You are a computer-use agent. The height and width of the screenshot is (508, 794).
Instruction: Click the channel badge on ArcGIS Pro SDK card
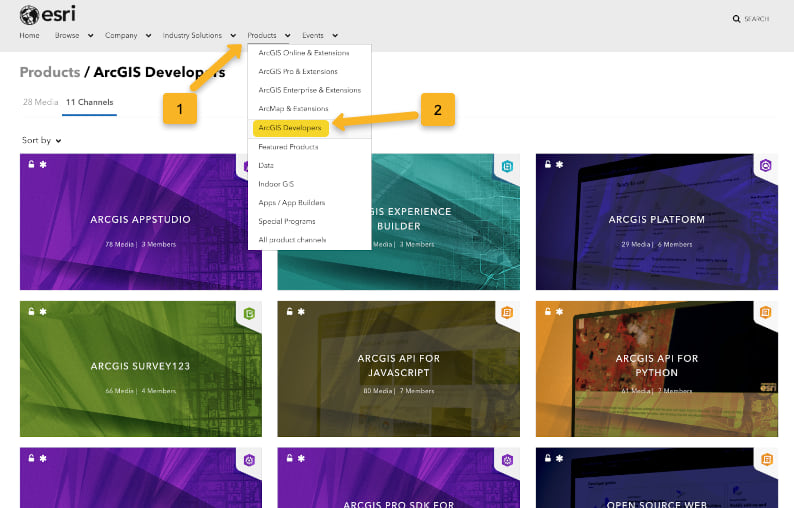[x=507, y=460]
